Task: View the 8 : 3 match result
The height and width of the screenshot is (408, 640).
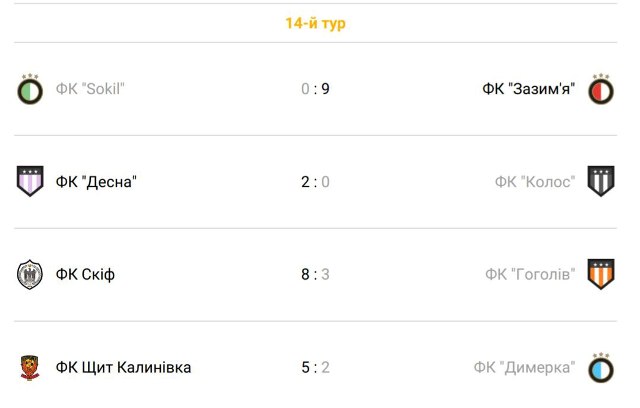Action: pyautogui.click(x=316, y=275)
